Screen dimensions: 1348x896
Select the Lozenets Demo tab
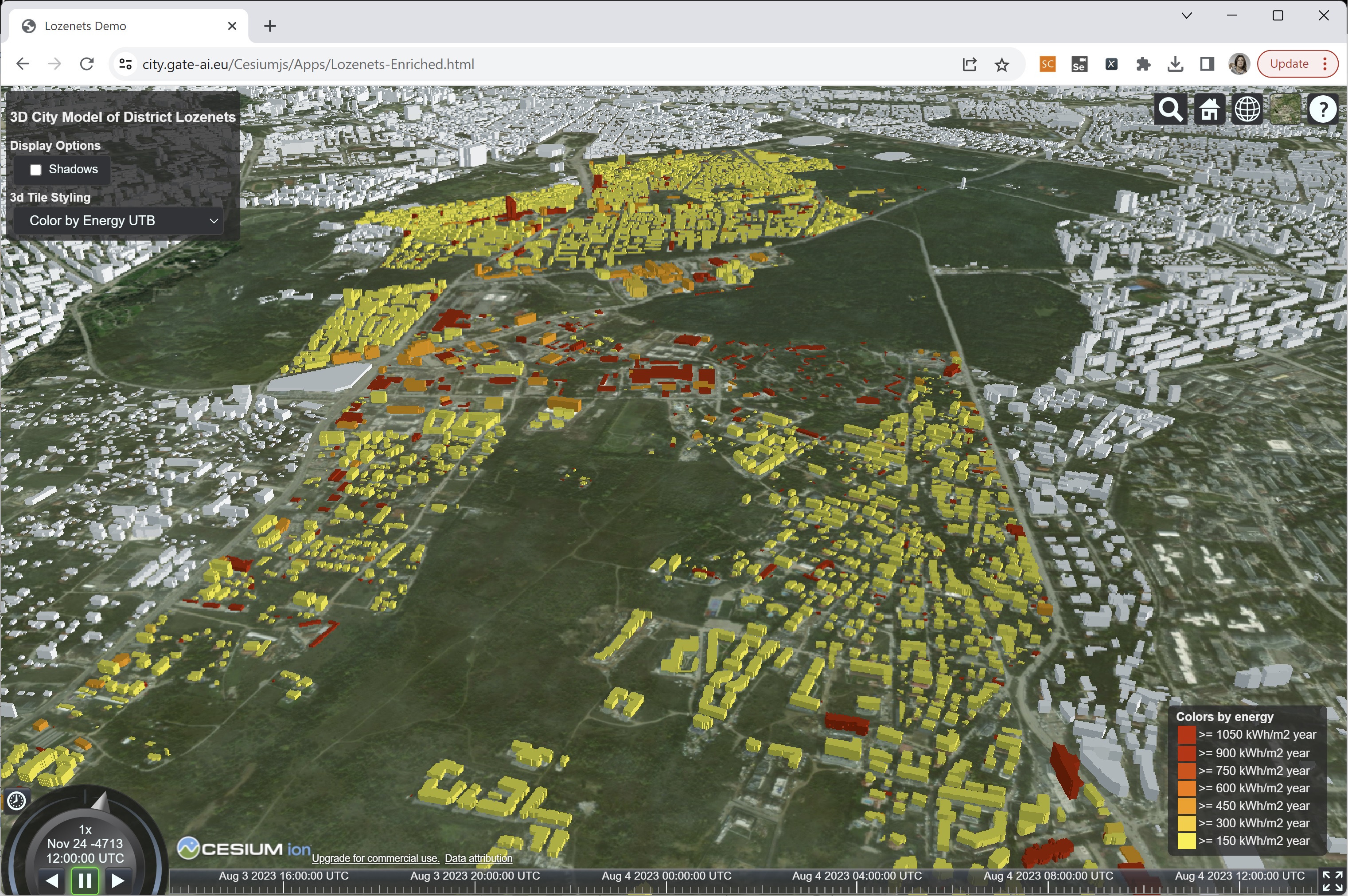pyautogui.click(x=114, y=26)
